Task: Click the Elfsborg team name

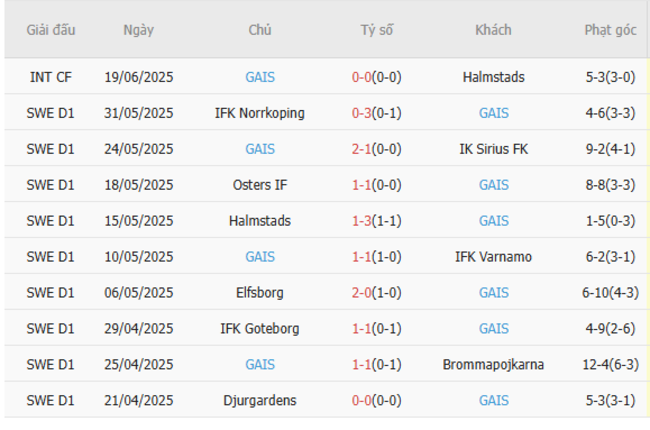Action: coord(260,293)
